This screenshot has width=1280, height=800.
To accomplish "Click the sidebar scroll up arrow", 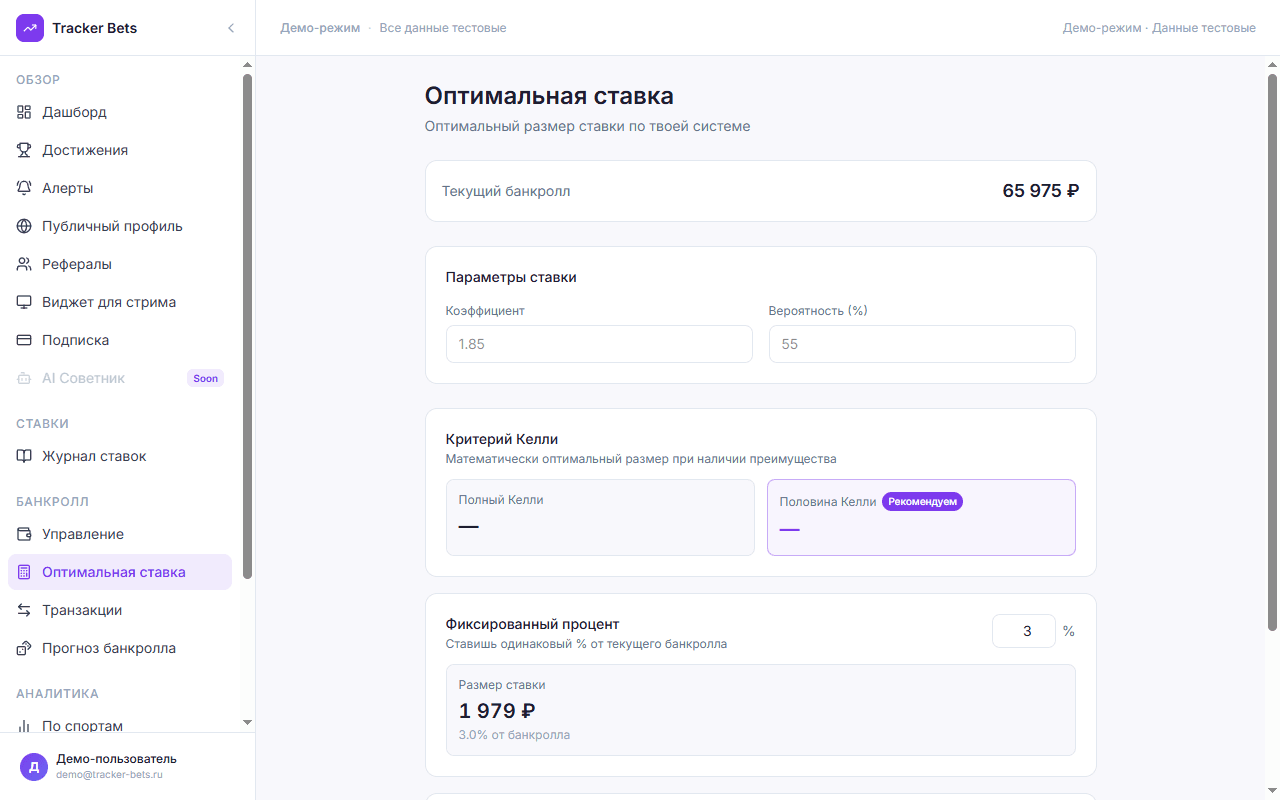I will (x=247, y=66).
